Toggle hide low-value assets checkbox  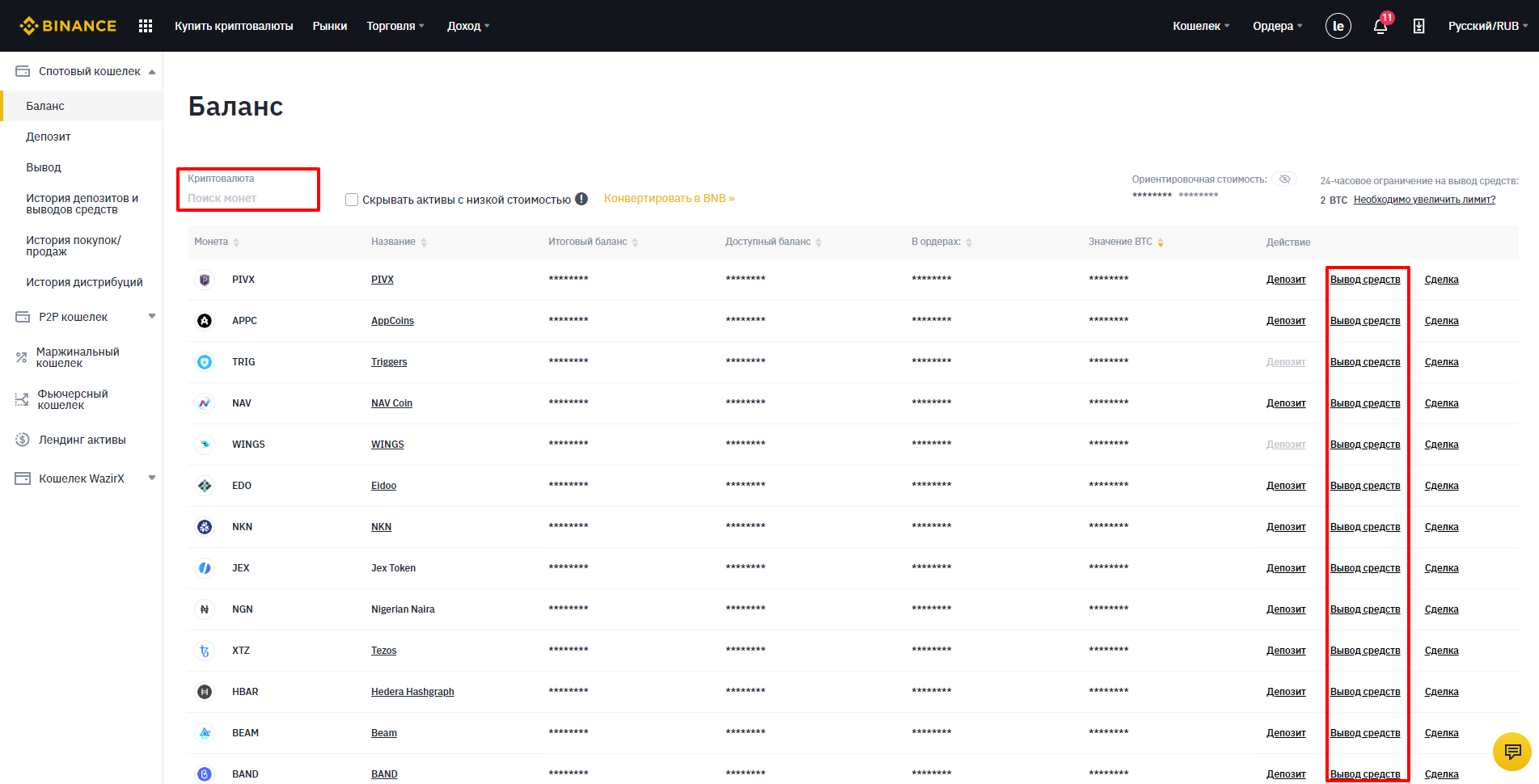[352, 200]
